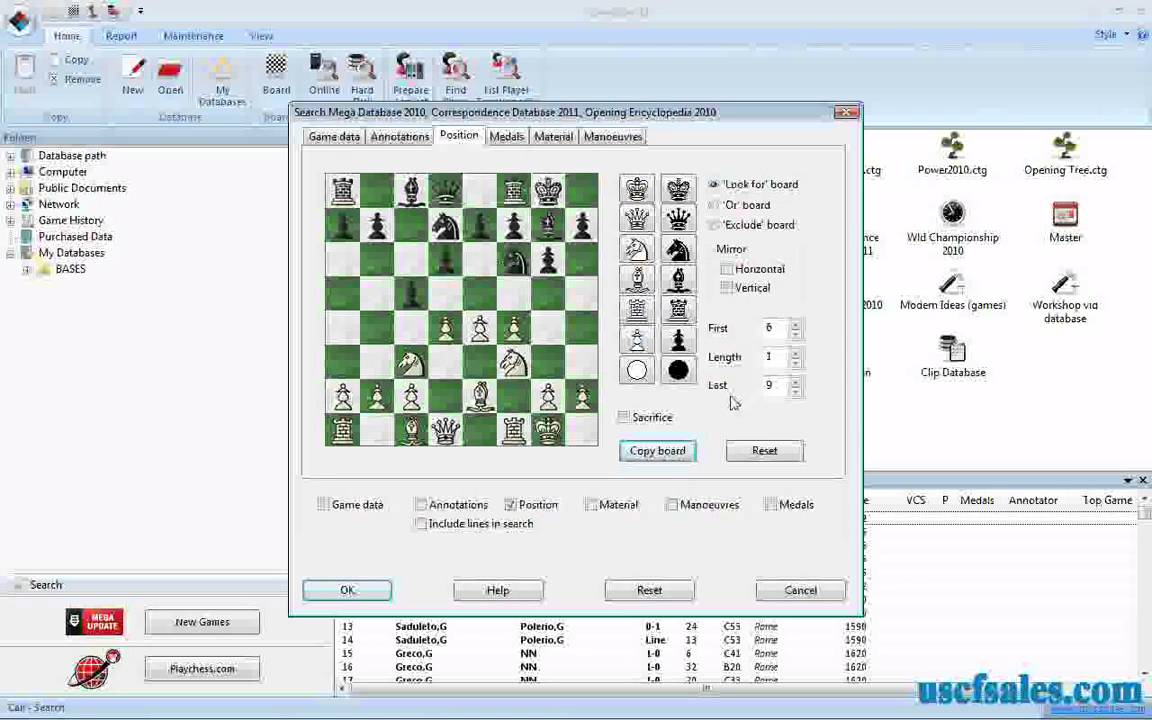Screen dimensions: 1152x720
Task: Expand the Network tree node
Action: click(x=10, y=204)
